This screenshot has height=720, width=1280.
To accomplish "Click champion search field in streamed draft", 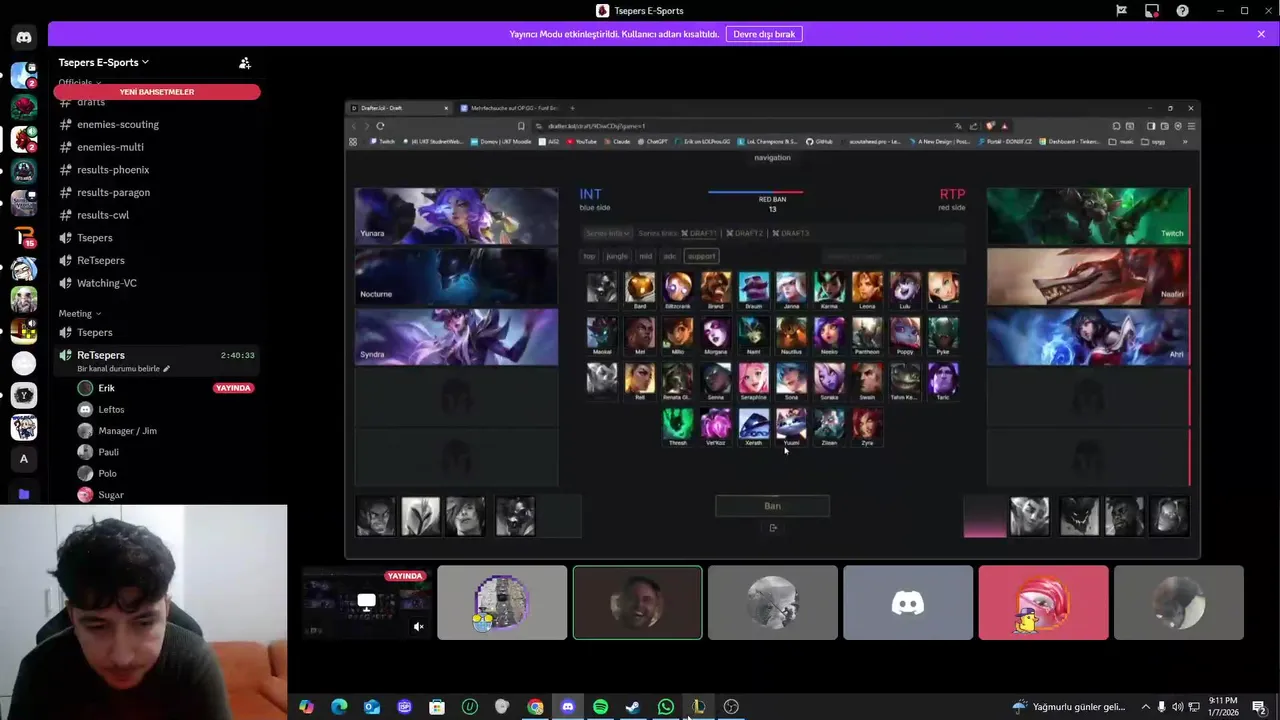I will [x=893, y=256].
